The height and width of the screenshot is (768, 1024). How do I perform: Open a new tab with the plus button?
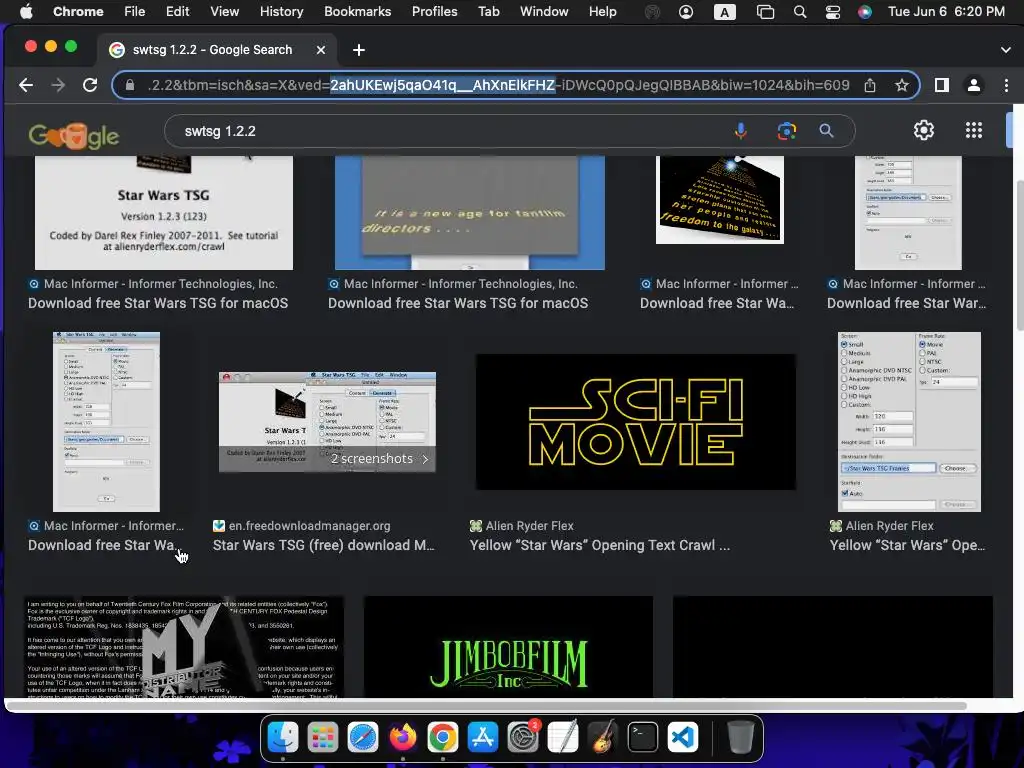359,50
